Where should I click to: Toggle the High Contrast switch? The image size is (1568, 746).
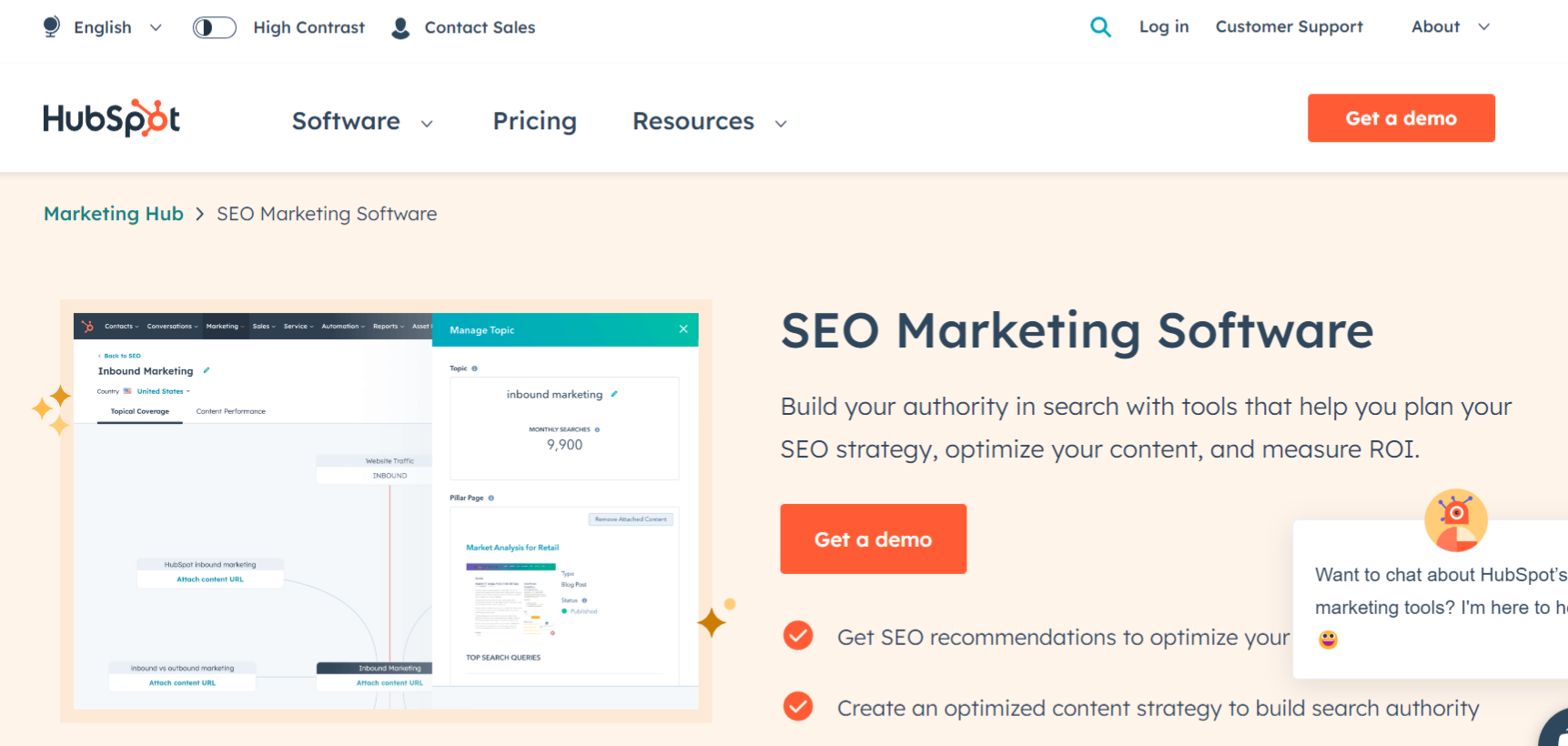coord(215,27)
